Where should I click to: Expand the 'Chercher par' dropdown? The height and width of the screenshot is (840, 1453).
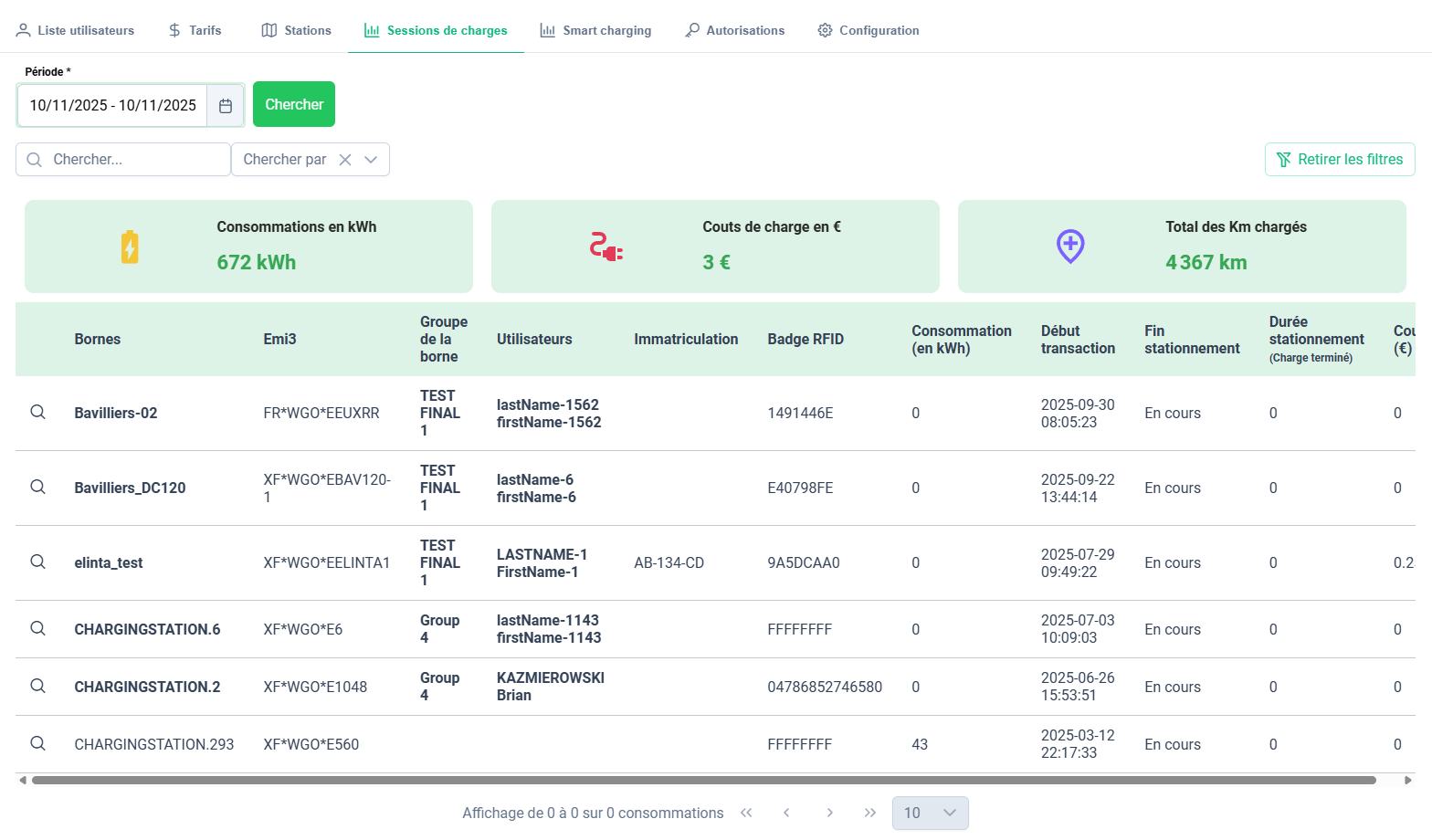pyautogui.click(x=371, y=160)
